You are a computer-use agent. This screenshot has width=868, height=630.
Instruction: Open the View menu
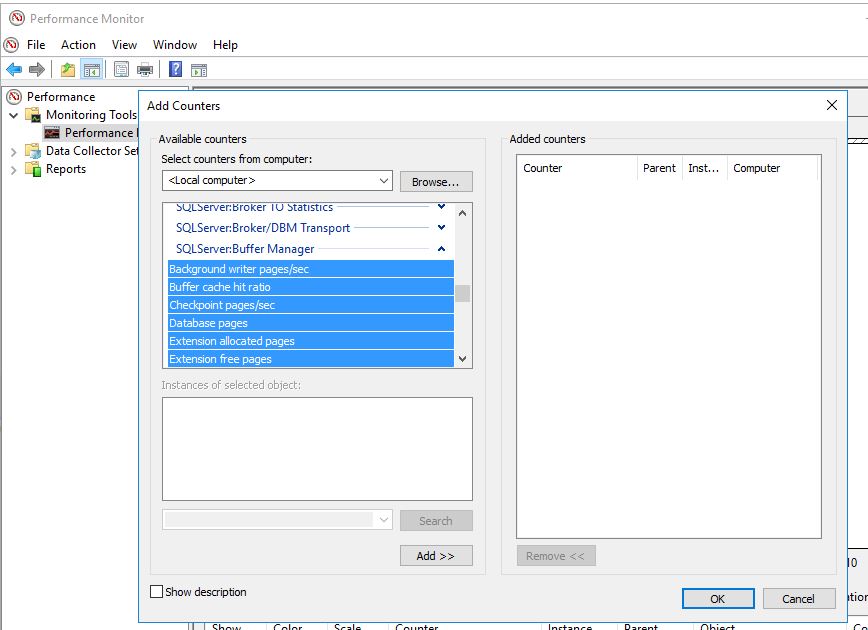pos(124,45)
